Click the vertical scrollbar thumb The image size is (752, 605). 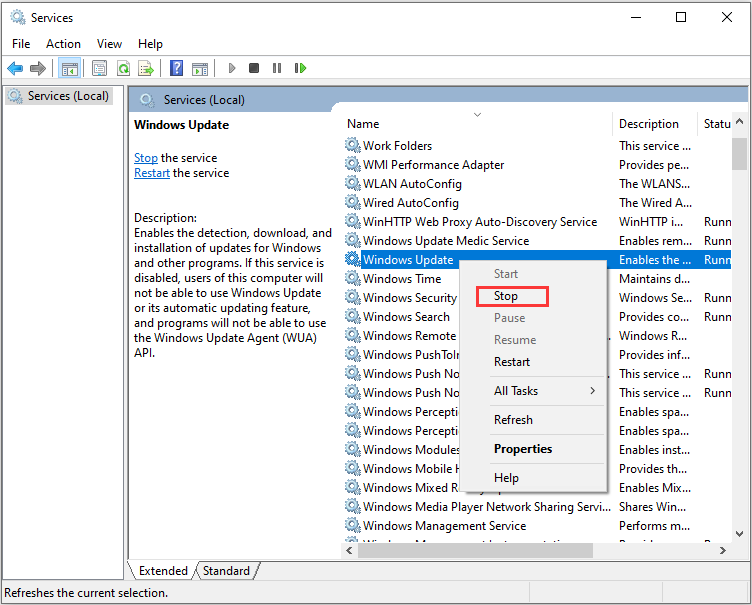point(739,154)
